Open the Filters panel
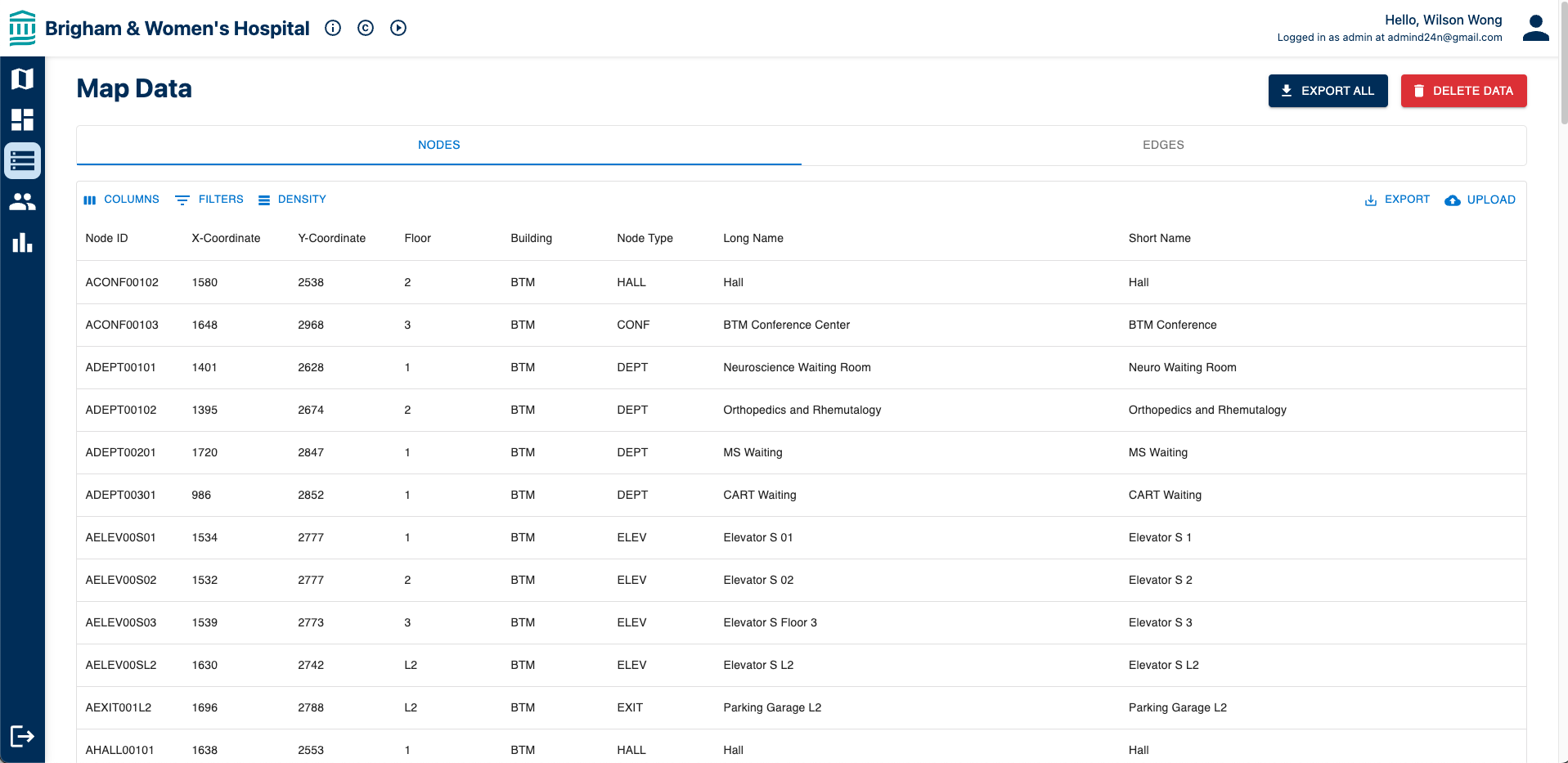Image resolution: width=1568 pixels, height=763 pixels. [x=209, y=200]
